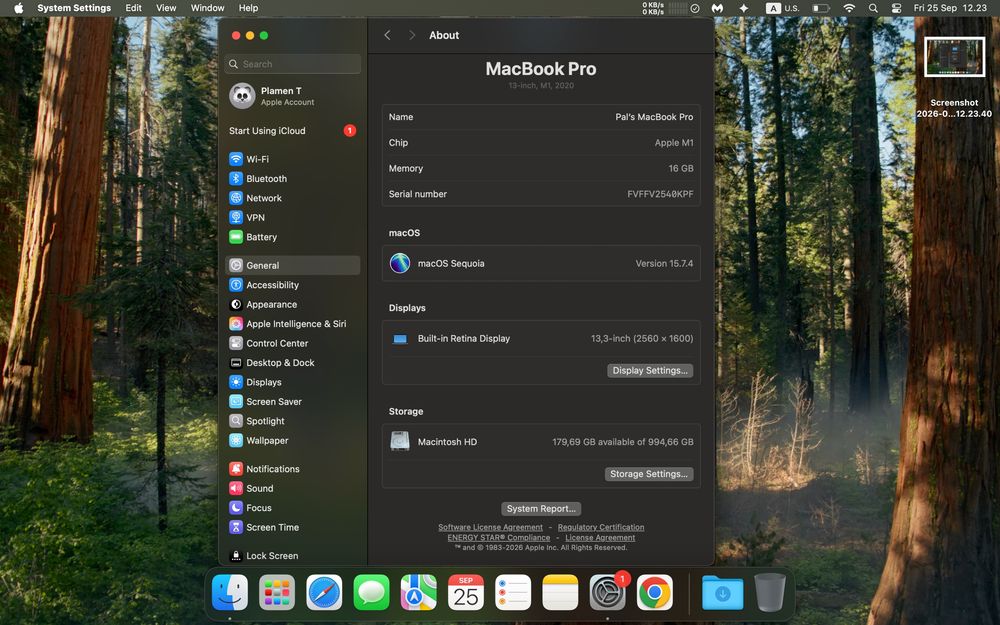Click Start Using iCloud
Image resolution: width=1000 pixels, height=625 pixels.
(x=293, y=131)
